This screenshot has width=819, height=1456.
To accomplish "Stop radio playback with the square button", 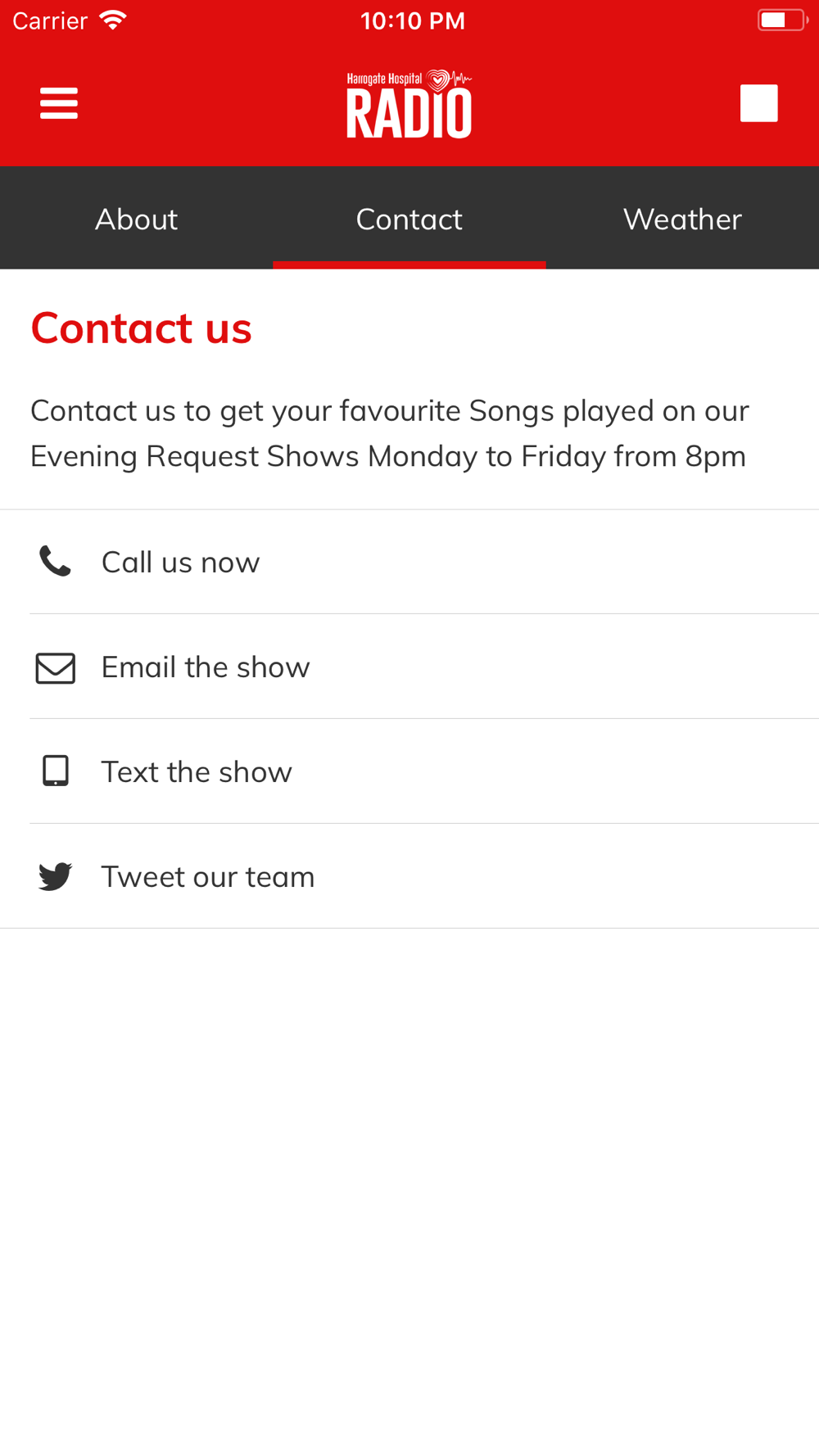I will click(758, 103).
